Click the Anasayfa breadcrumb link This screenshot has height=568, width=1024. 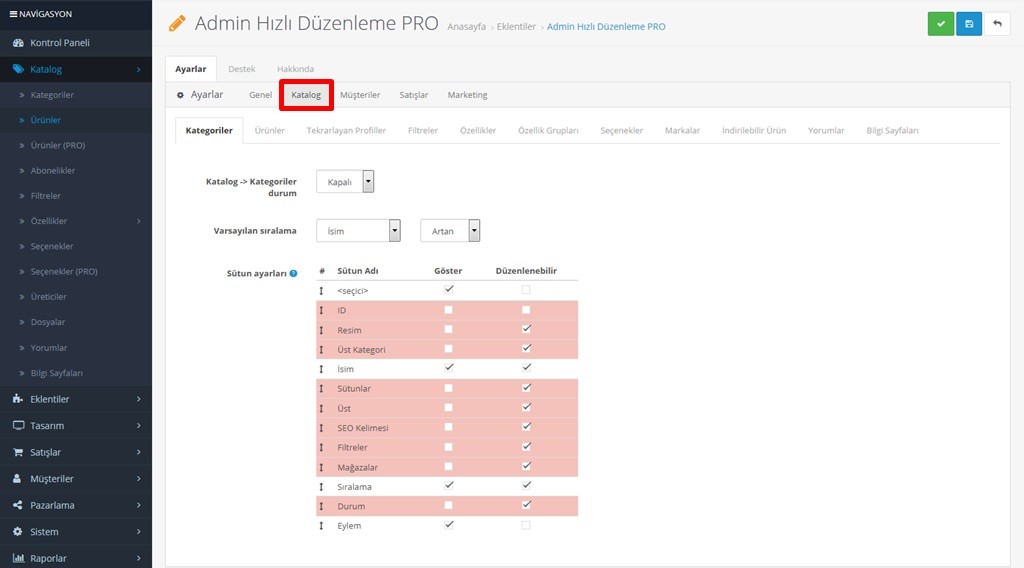click(466, 27)
